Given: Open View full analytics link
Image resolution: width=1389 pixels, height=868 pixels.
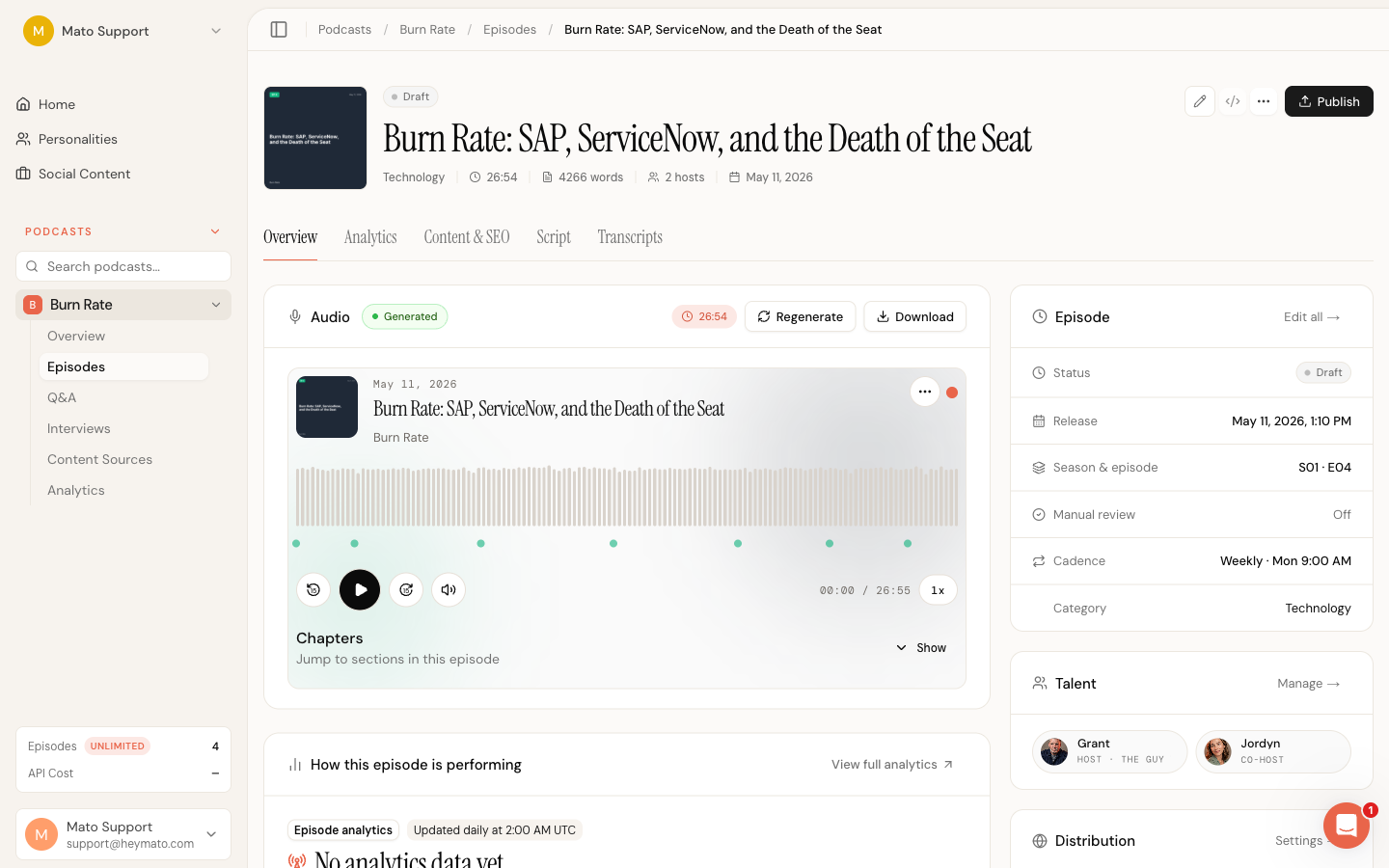Looking at the screenshot, I should [892, 765].
